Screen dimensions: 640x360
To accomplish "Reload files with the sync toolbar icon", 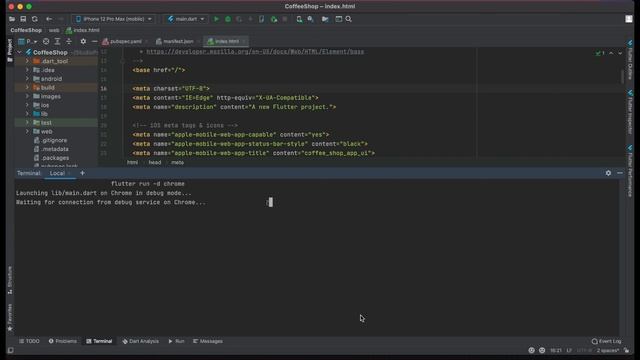I will (x=35, y=19).
